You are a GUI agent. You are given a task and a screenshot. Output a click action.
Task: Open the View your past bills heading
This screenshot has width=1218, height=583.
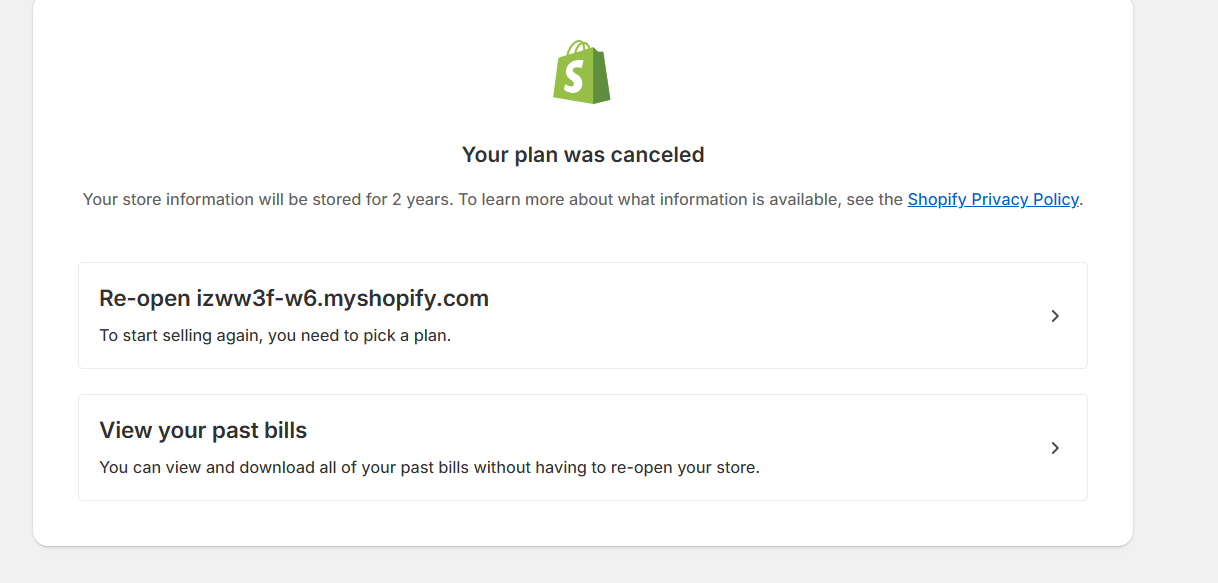[x=203, y=430]
